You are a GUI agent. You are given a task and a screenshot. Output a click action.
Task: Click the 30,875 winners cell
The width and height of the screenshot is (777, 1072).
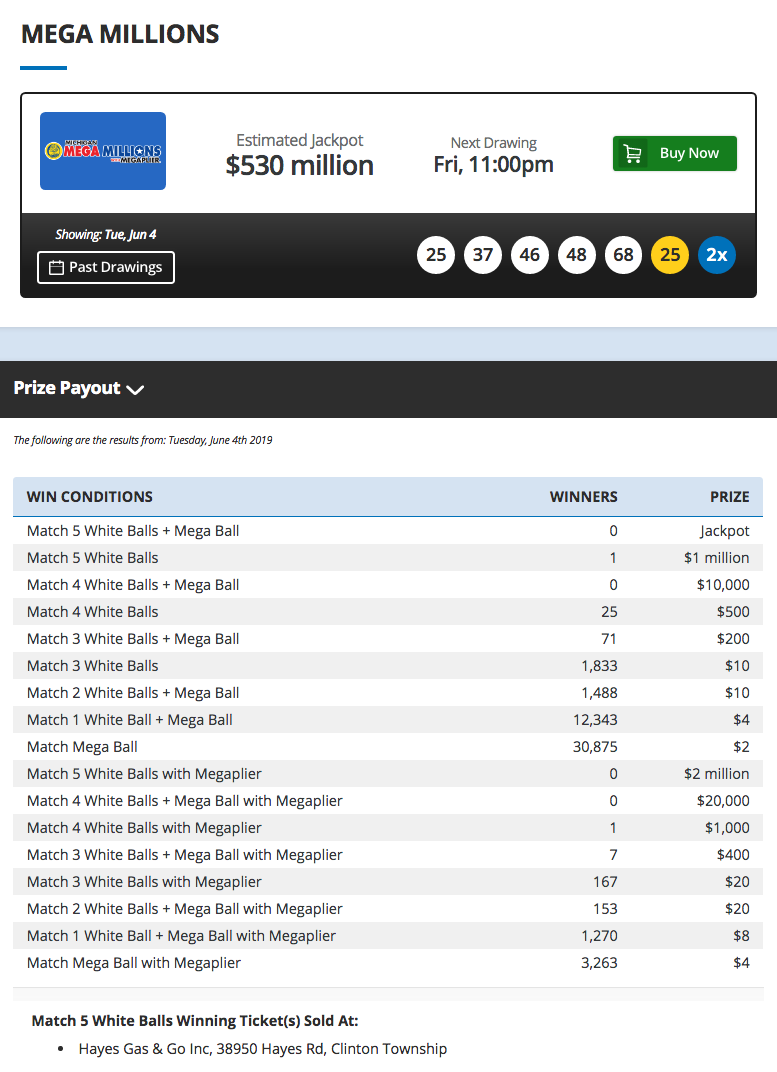coord(595,747)
